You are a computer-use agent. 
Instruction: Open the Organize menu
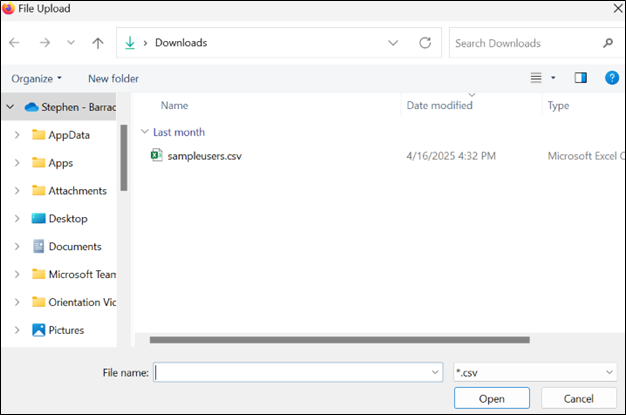click(x=36, y=78)
